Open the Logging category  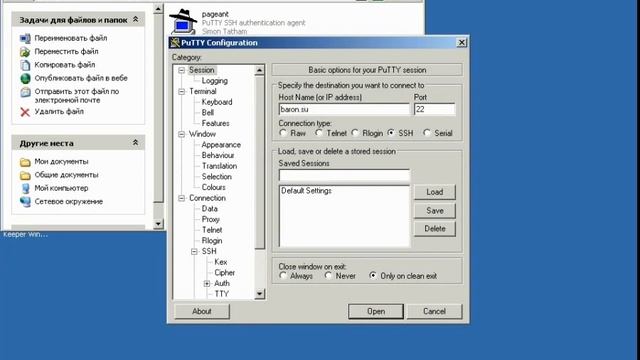215,81
